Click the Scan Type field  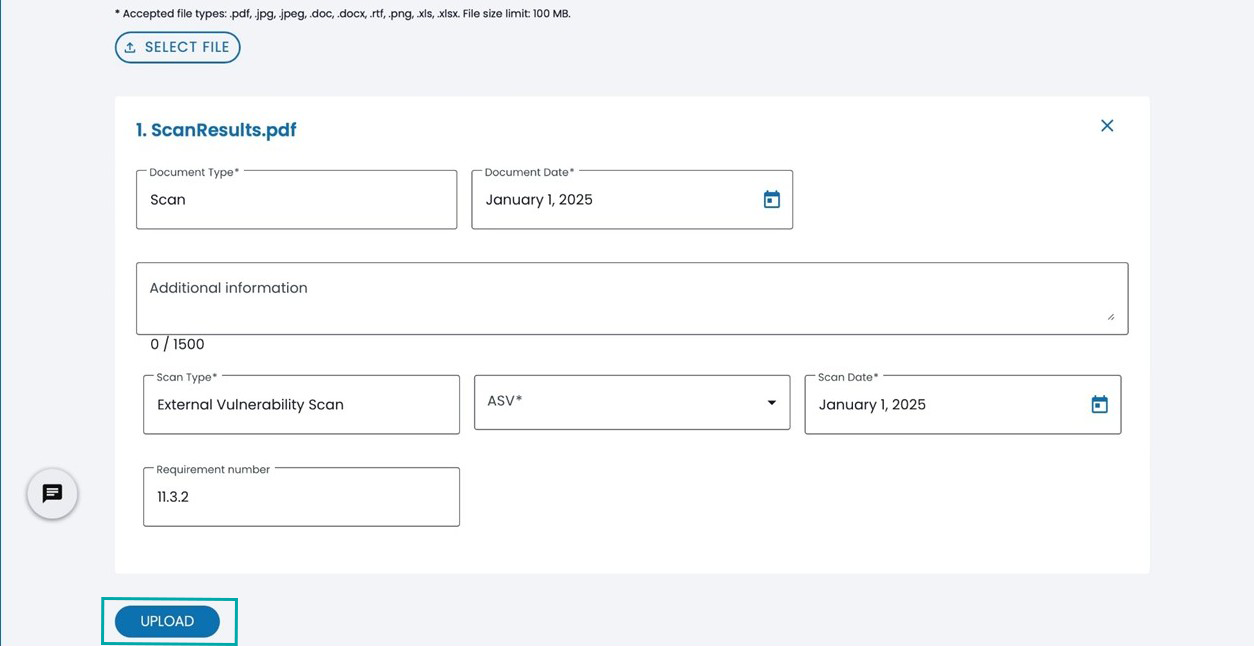pos(301,405)
